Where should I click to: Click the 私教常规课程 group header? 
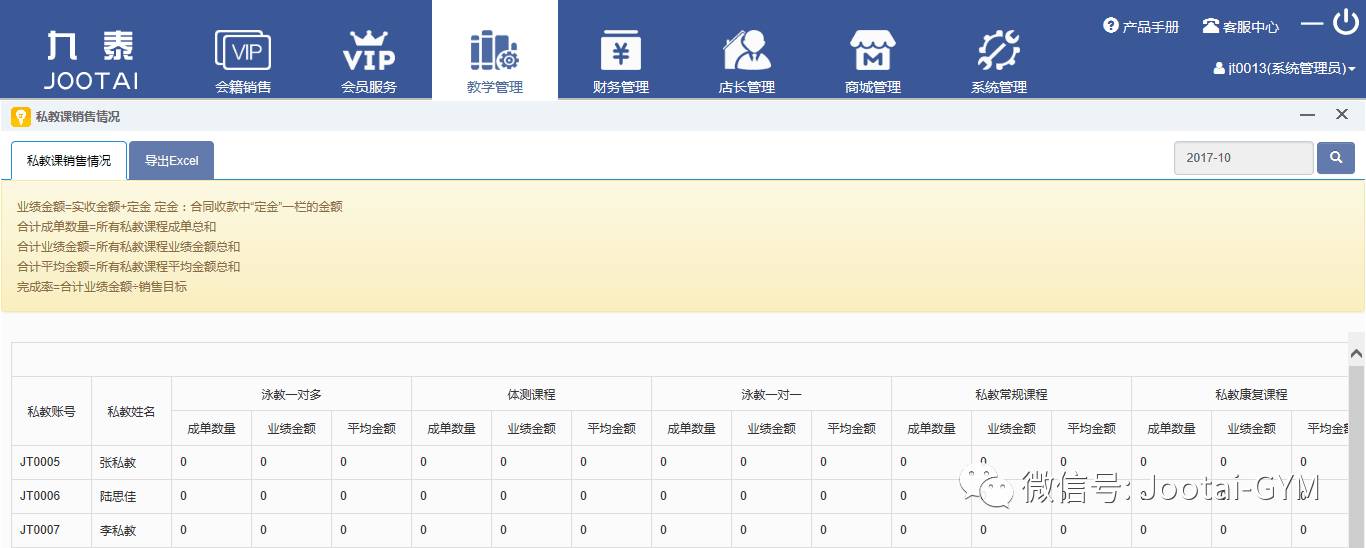(1011, 394)
